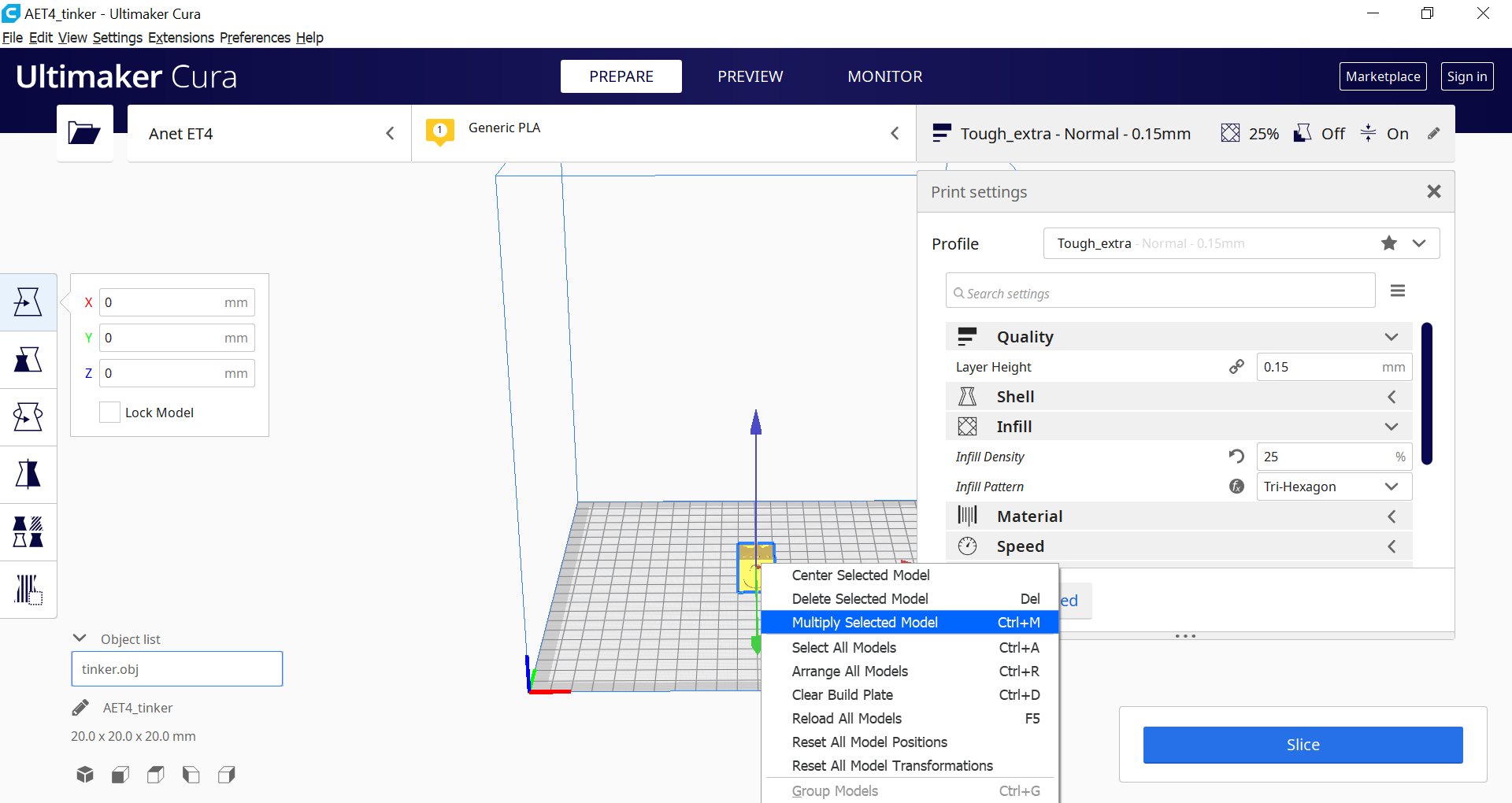Viewport: 1512px width, 803px height.
Task: Click the extruder 1 material icon
Action: [x=440, y=131]
